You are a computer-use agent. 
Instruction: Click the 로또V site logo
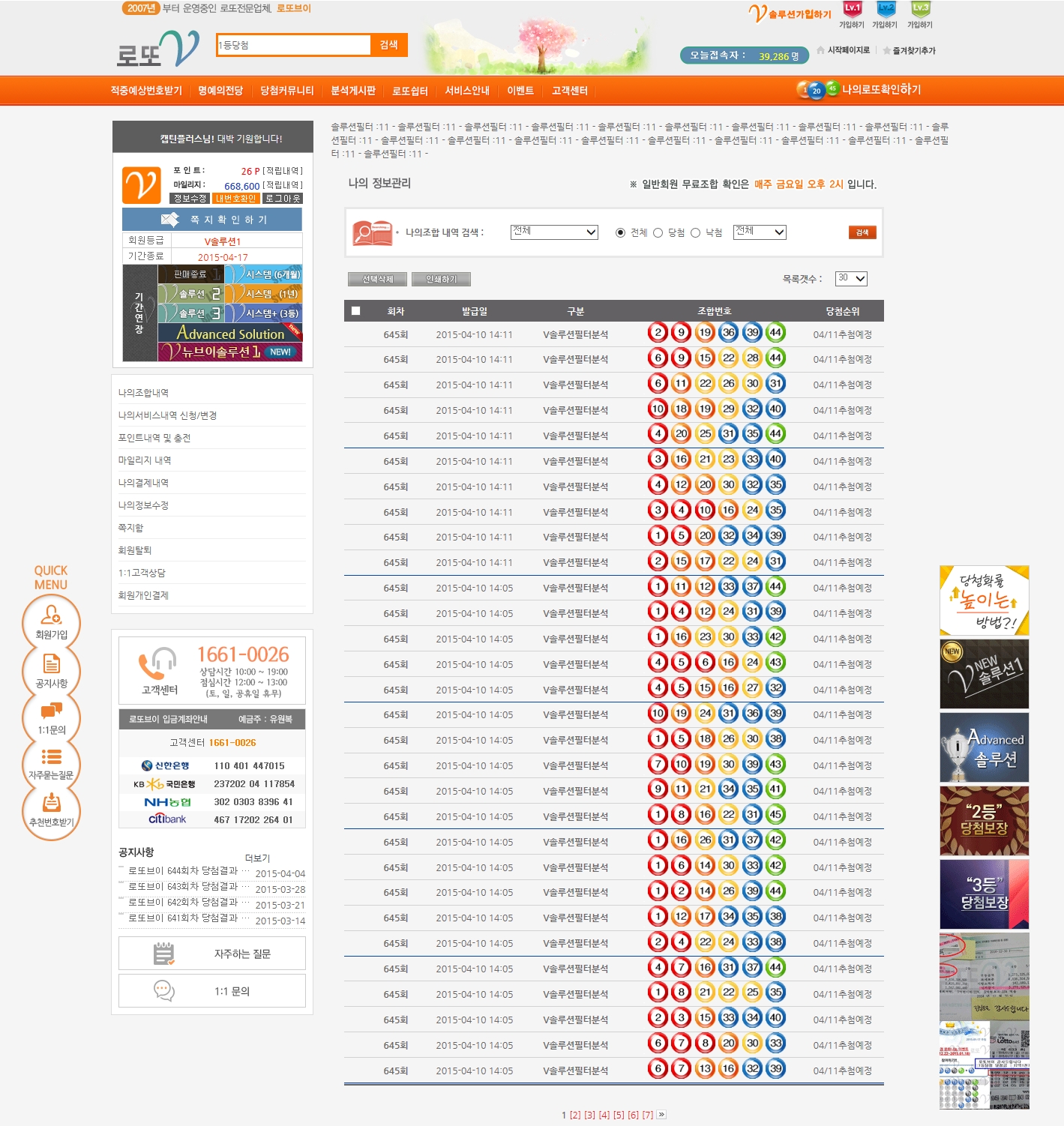158,49
